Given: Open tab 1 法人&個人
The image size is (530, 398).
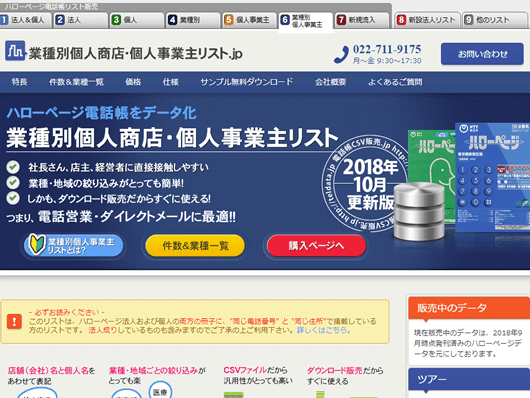Looking at the screenshot, I should coord(25,20).
